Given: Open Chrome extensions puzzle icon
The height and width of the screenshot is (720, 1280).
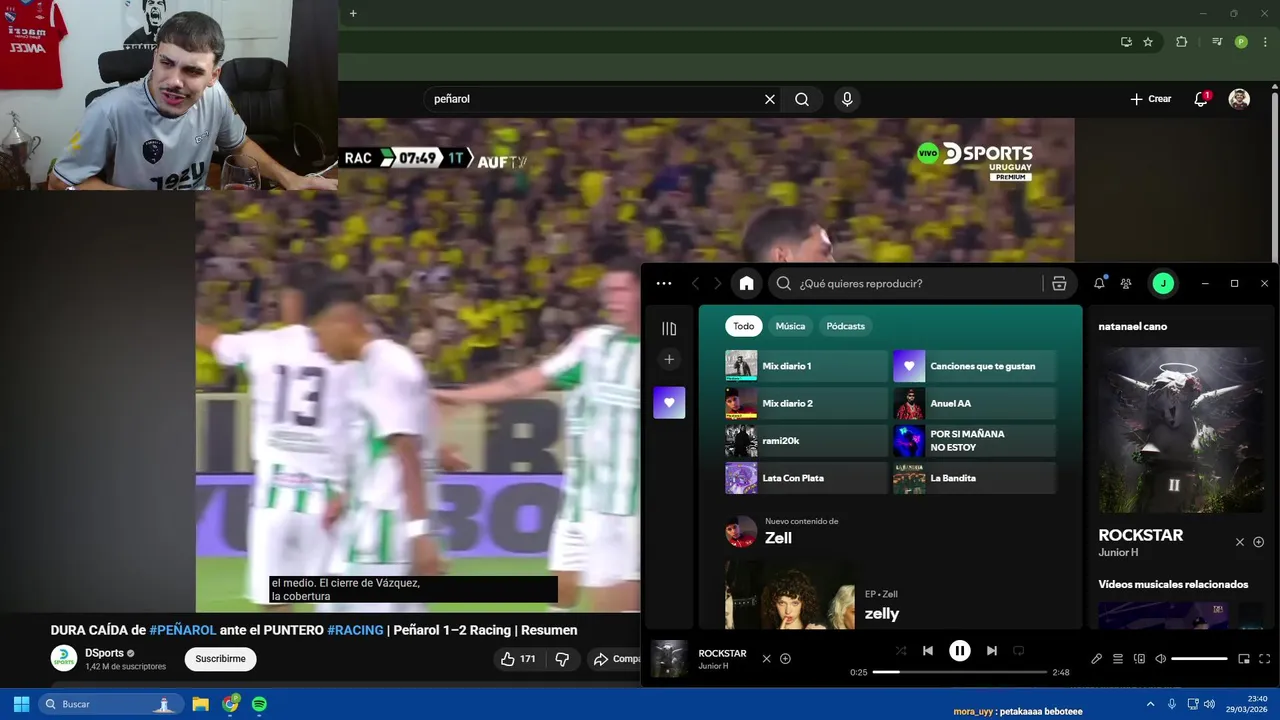Looking at the screenshot, I should click(x=1182, y=42).
